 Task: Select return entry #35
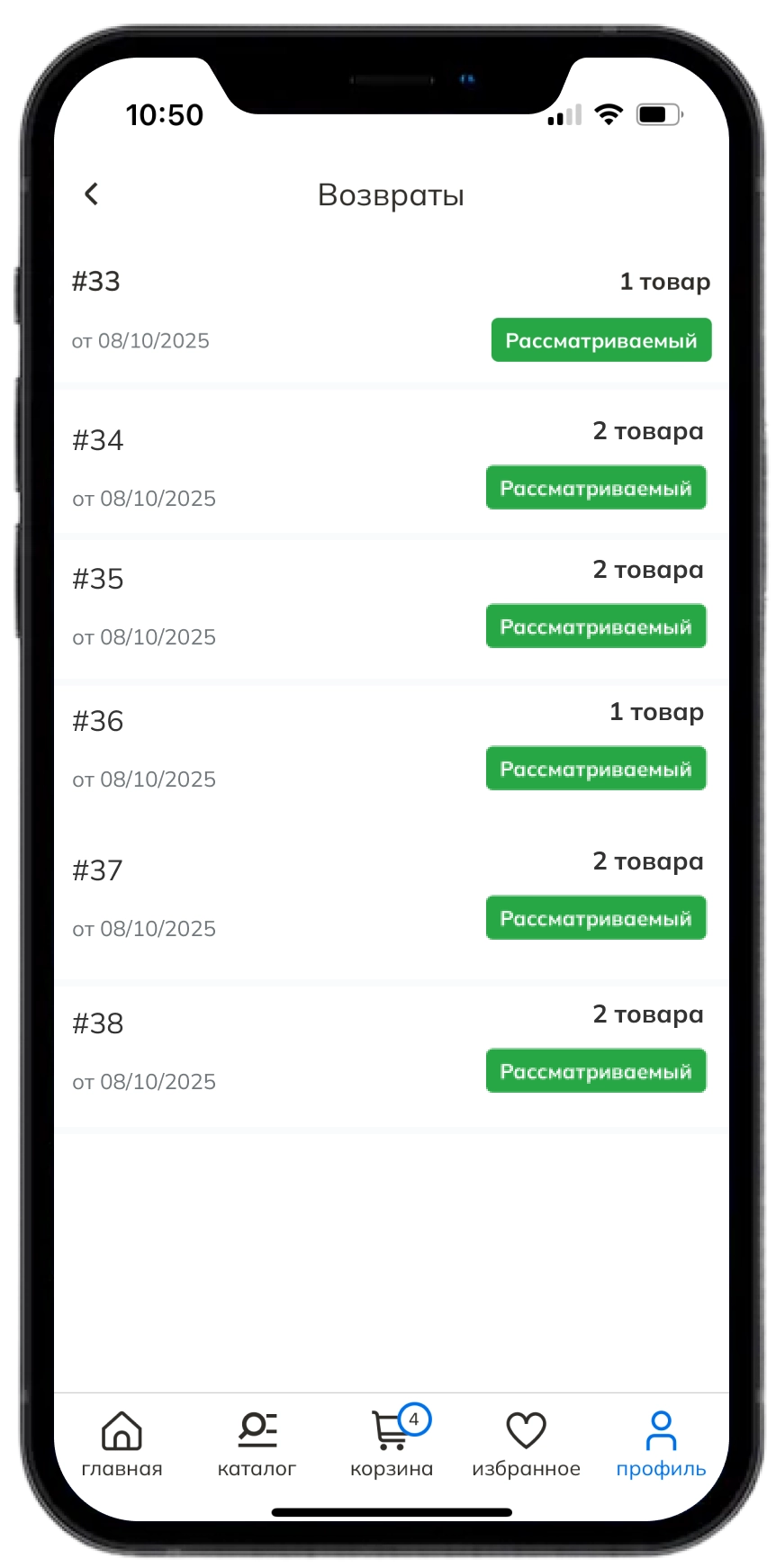(x=98, y=579)
